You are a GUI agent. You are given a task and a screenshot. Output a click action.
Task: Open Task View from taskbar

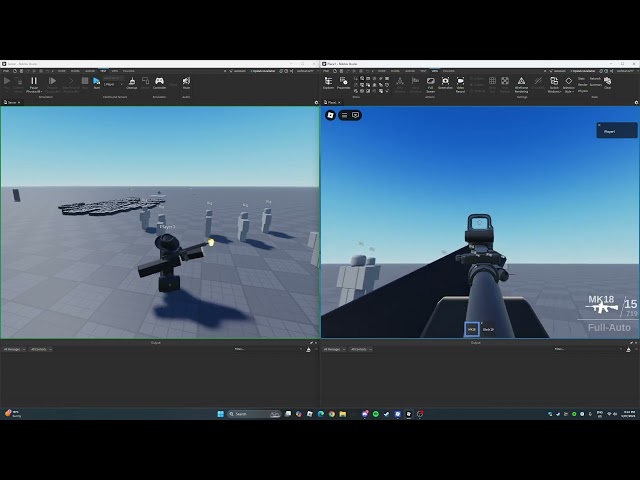[x=288, y=414]
